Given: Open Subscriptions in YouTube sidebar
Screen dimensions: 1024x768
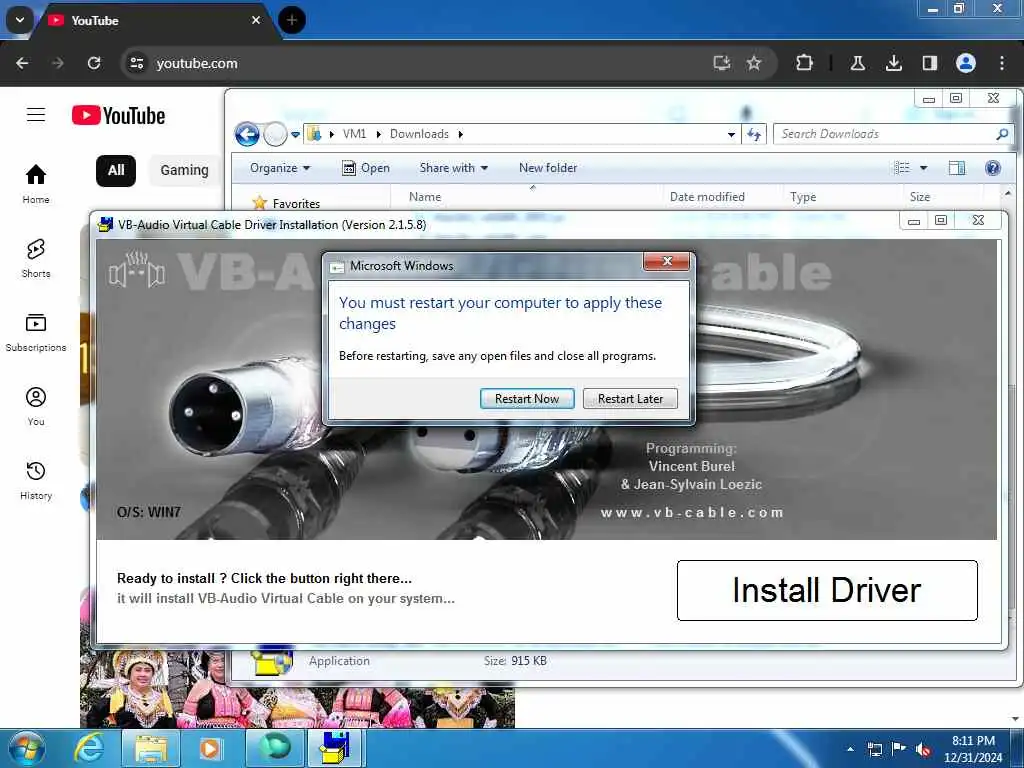Looking at the screenshot, I should (x=36, y=332).
